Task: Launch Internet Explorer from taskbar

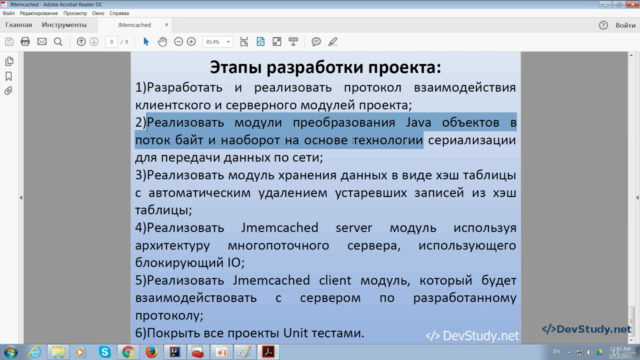Action: pos(35,352)
